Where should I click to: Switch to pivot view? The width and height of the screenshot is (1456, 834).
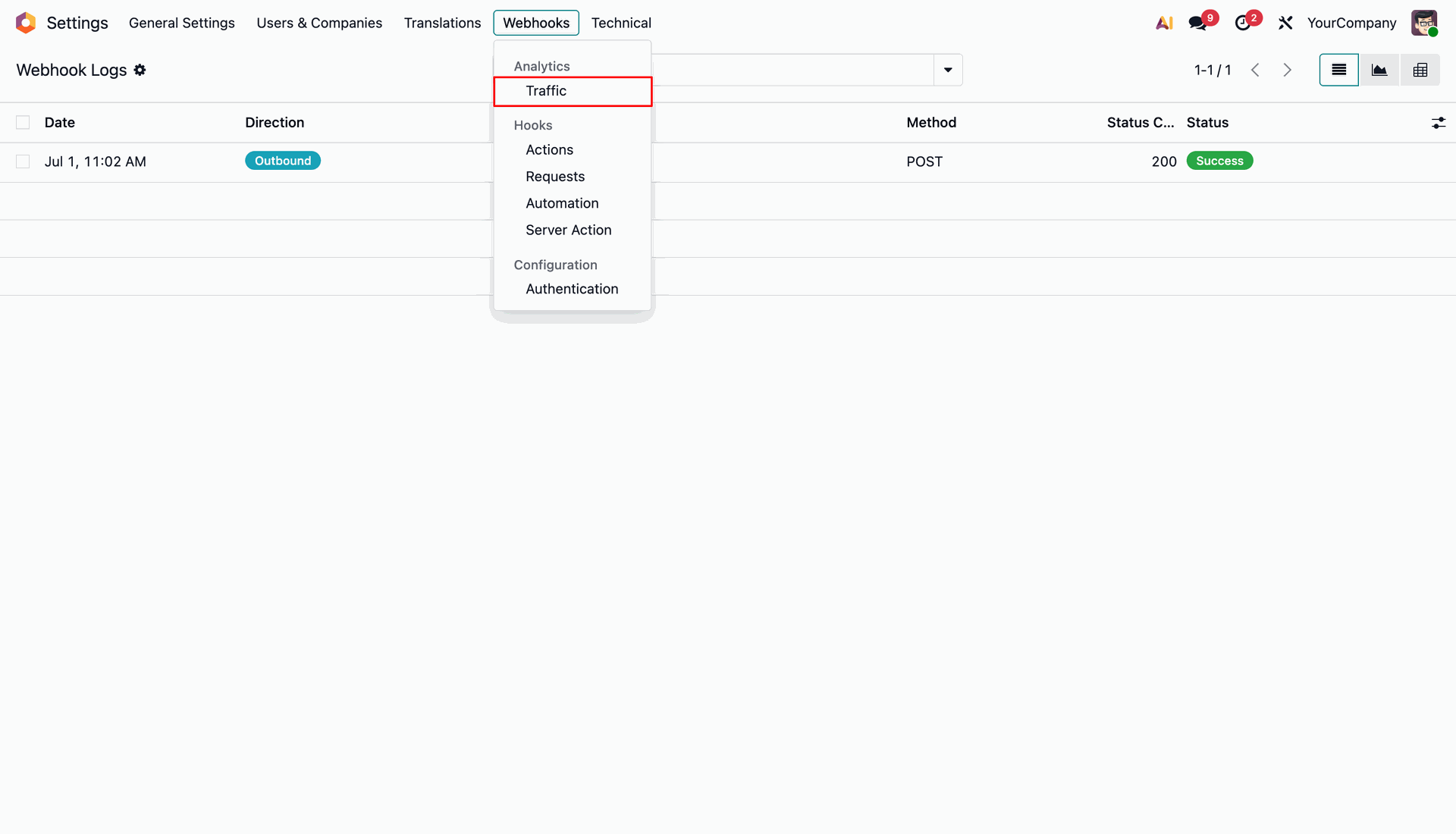pos(1420,70)
